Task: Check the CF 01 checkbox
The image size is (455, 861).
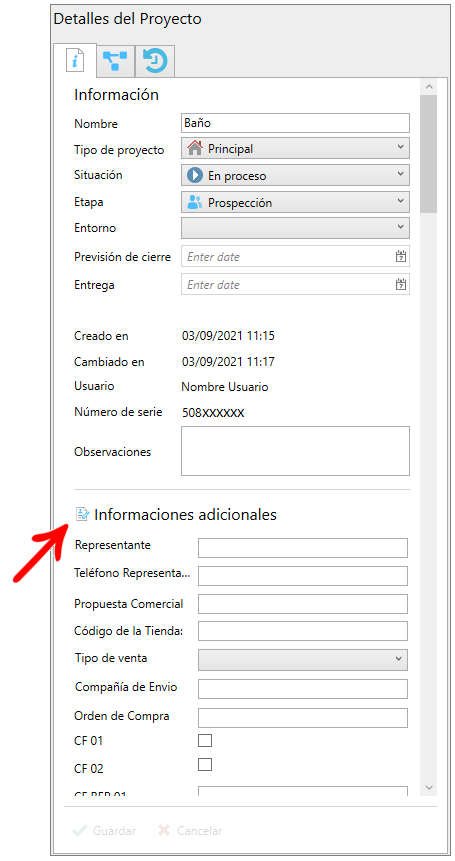Action: pos(205,740)
